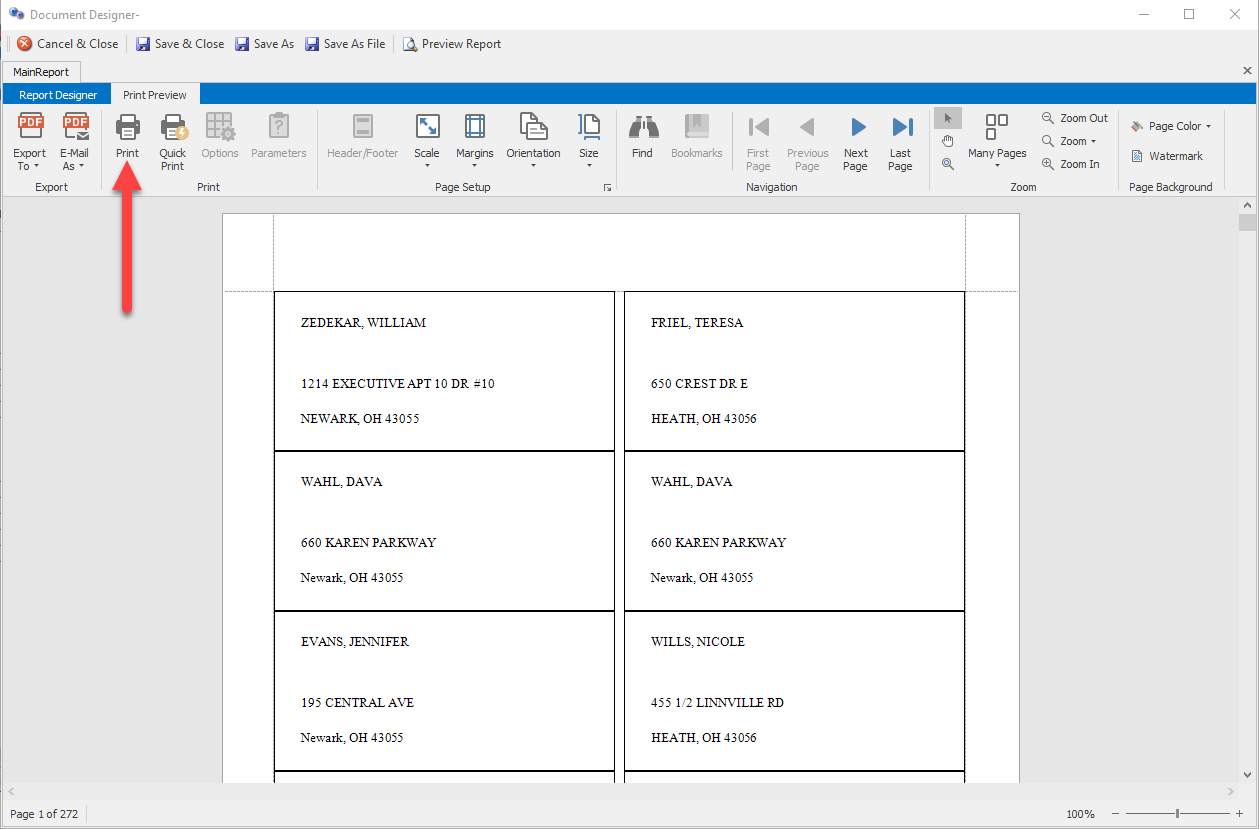
Task: Click the Options icon
Action: 220,127
